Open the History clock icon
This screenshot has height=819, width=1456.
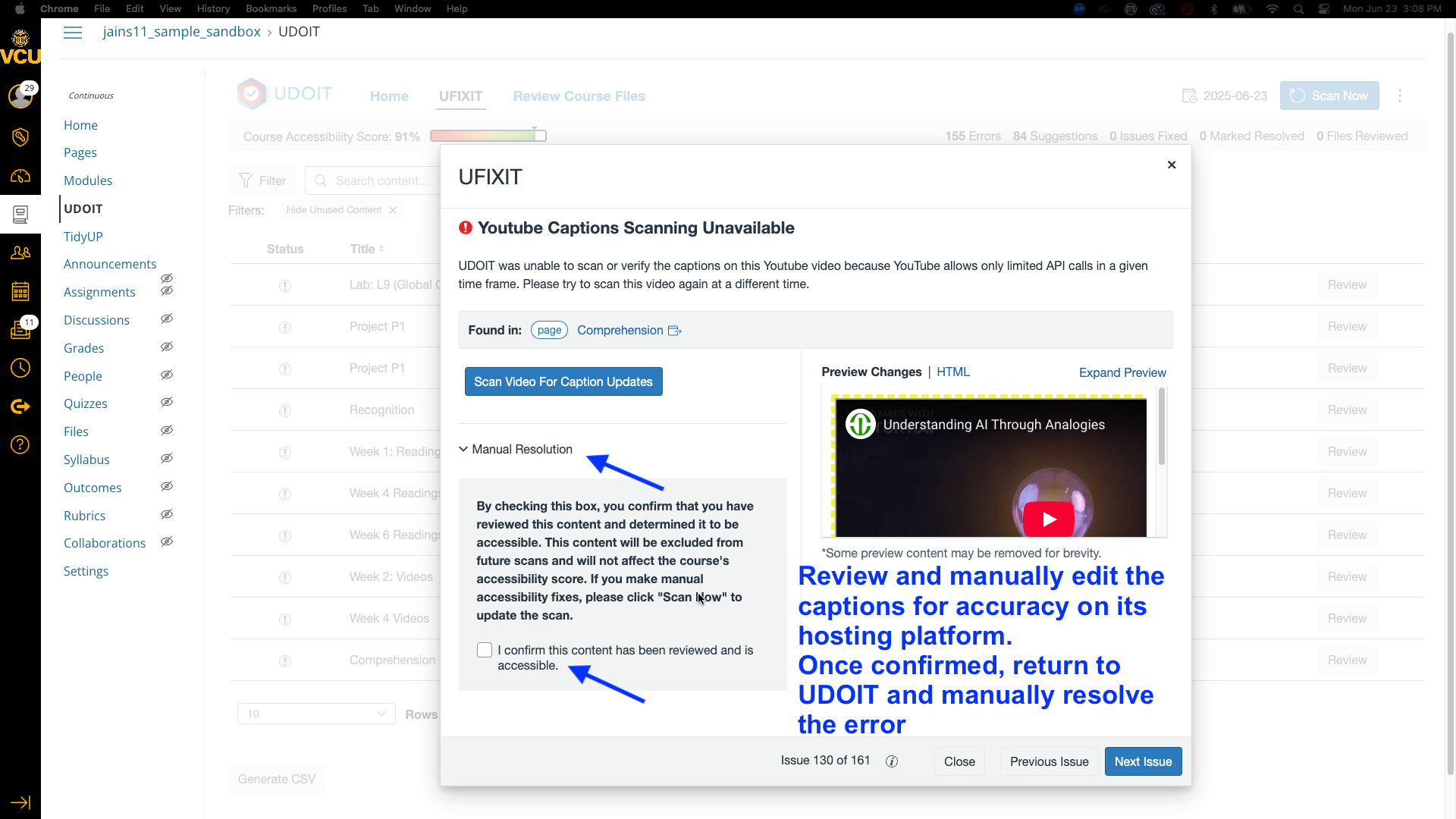pos(20,368)
